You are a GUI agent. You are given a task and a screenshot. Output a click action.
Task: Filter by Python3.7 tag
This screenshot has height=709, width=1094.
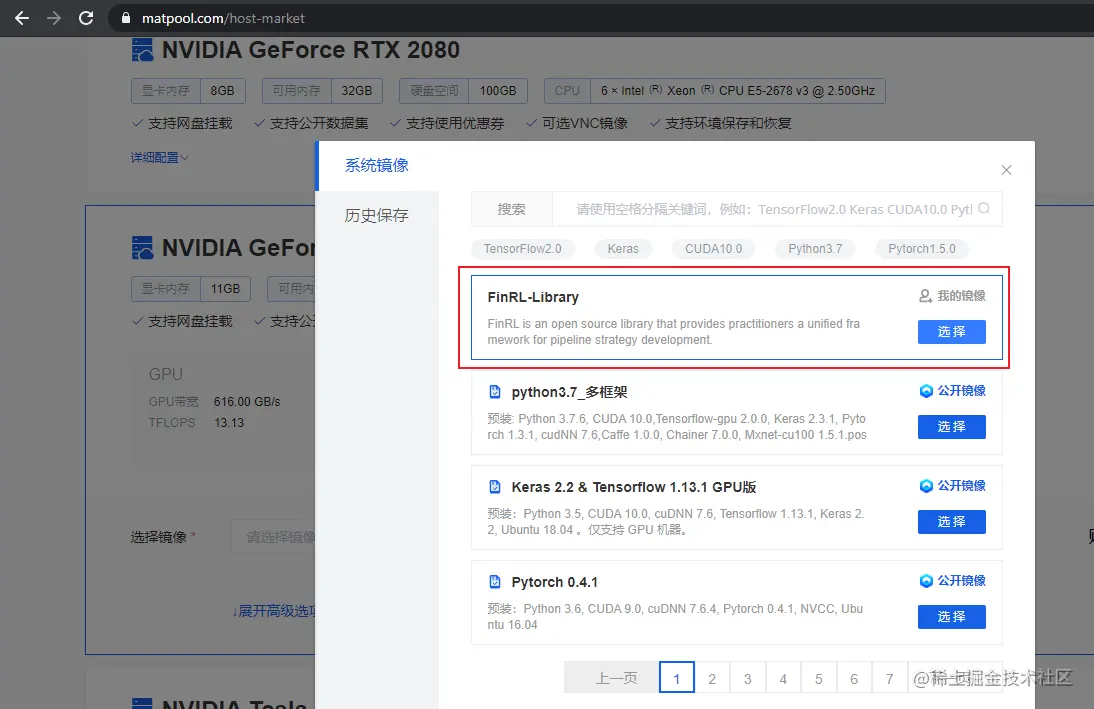tap(815, 249)
